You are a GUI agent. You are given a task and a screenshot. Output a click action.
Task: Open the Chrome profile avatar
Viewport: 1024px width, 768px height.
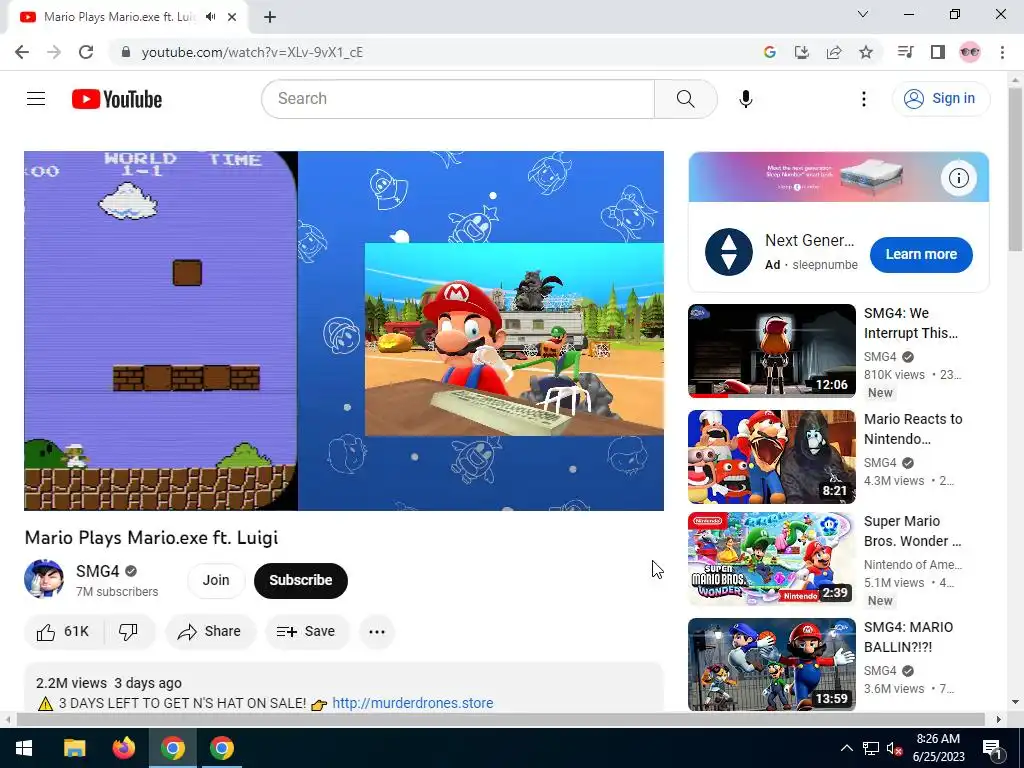[x=970, y=52]
